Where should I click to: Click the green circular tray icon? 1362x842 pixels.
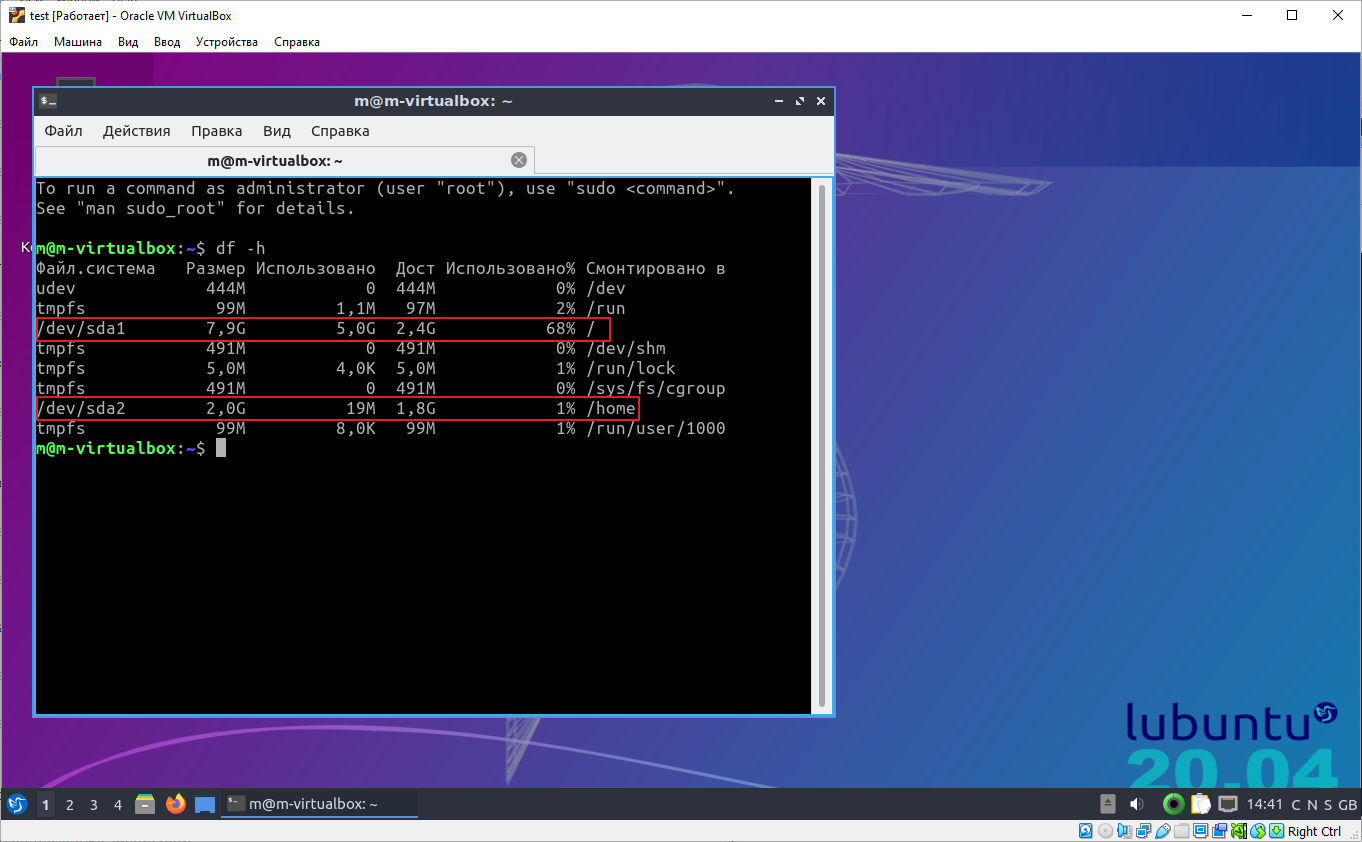coord(1174,804)
